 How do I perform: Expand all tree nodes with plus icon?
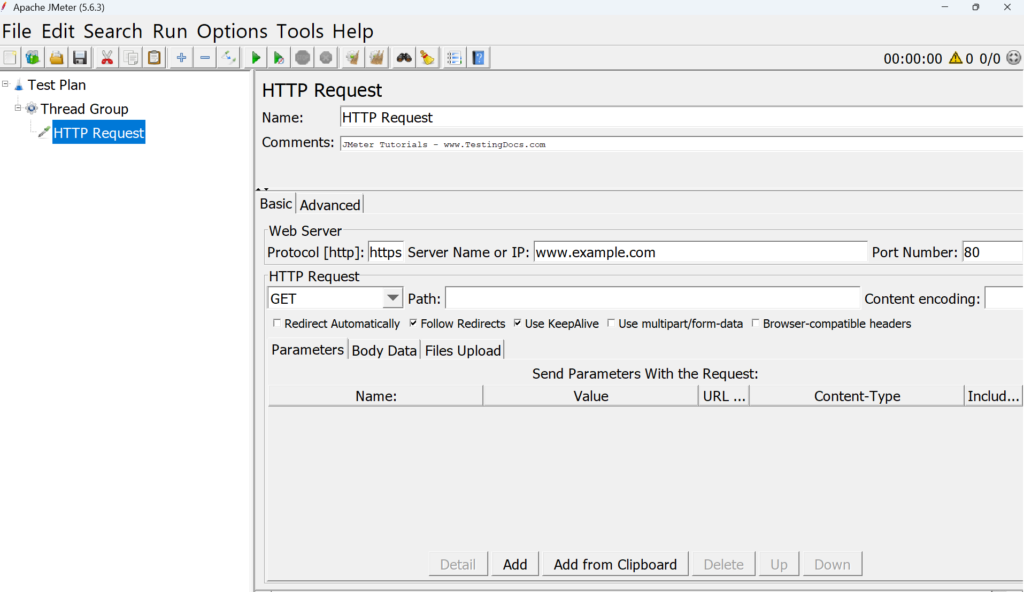(180, 57)
